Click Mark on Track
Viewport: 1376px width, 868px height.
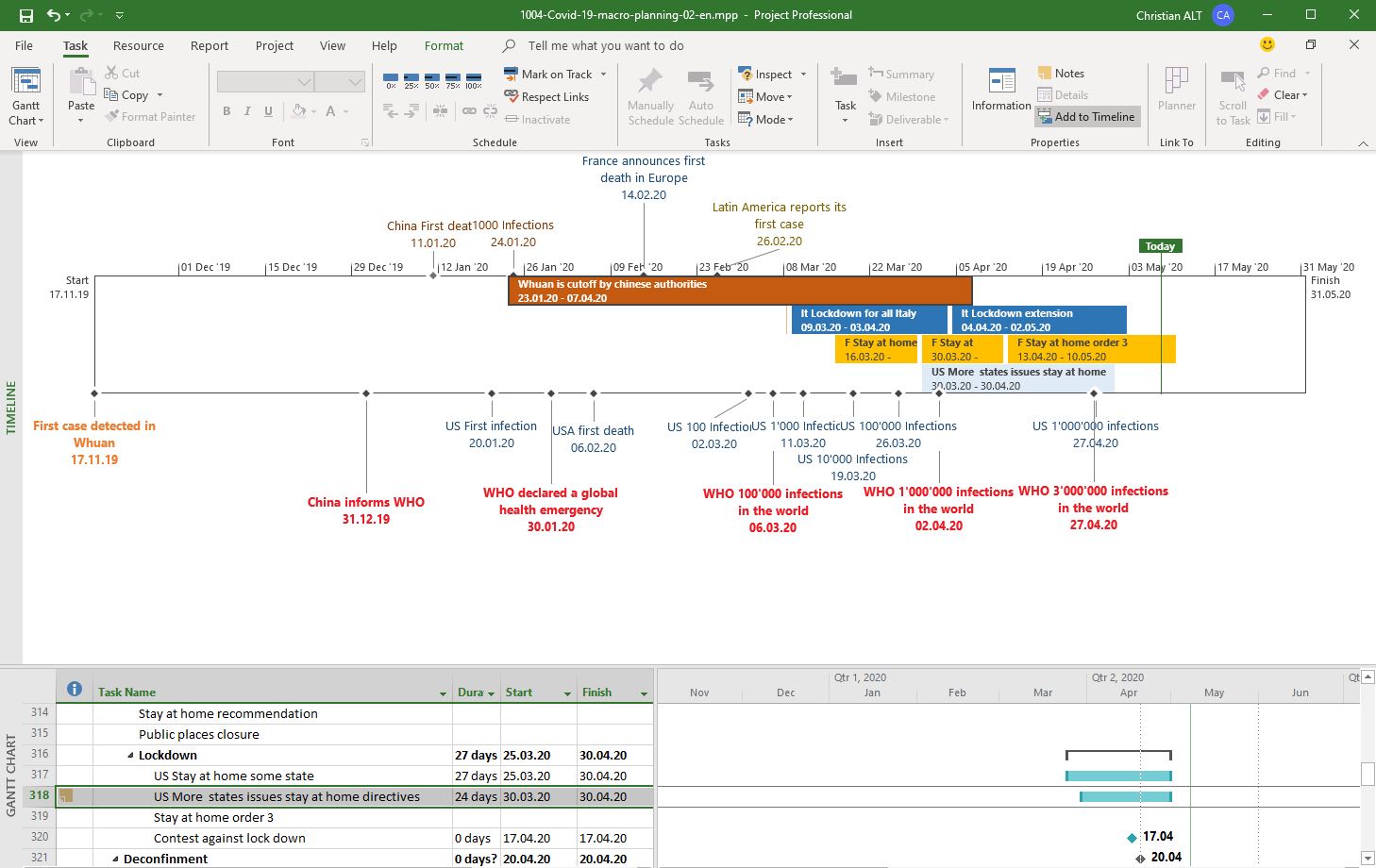(x=548, y=74)
